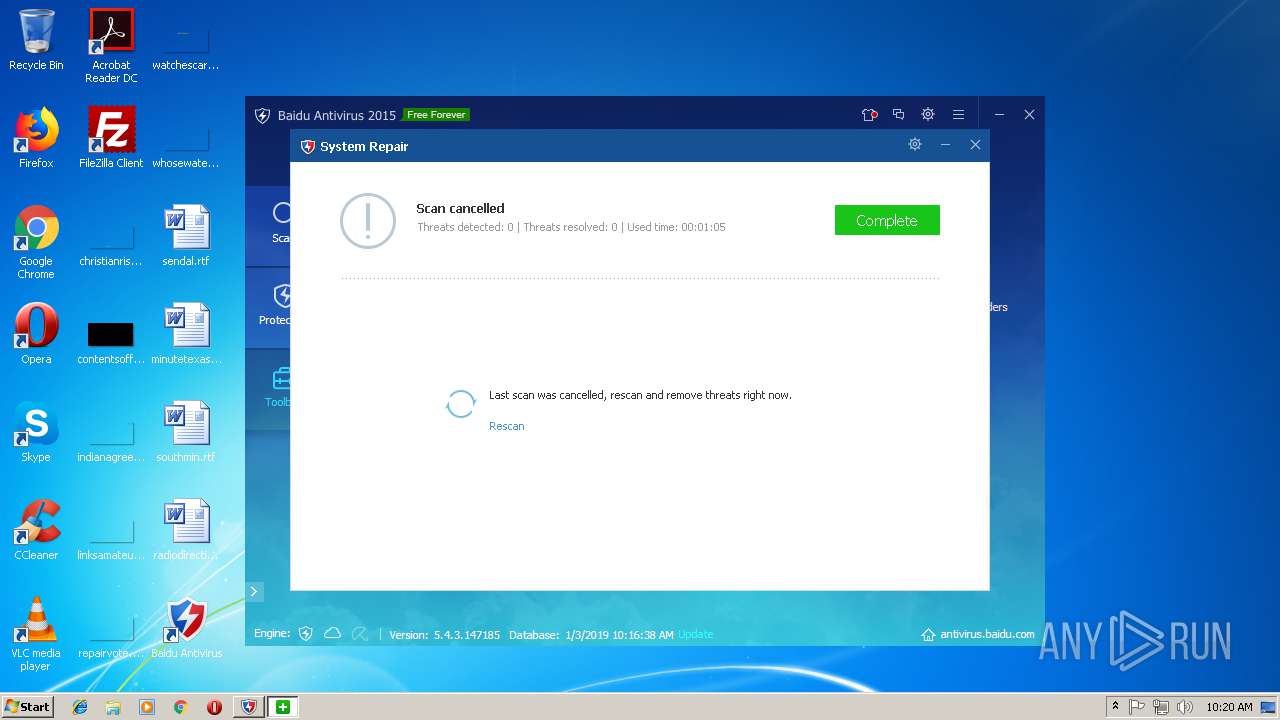Select minutetexas file on desktop
Viewport: 1280px width, 720px height.
[186, 334]
